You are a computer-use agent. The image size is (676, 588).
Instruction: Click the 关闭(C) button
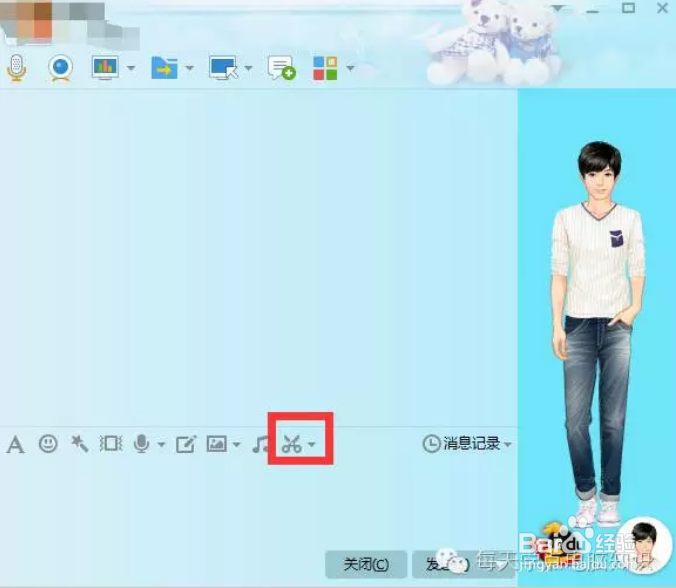(366, 564)
